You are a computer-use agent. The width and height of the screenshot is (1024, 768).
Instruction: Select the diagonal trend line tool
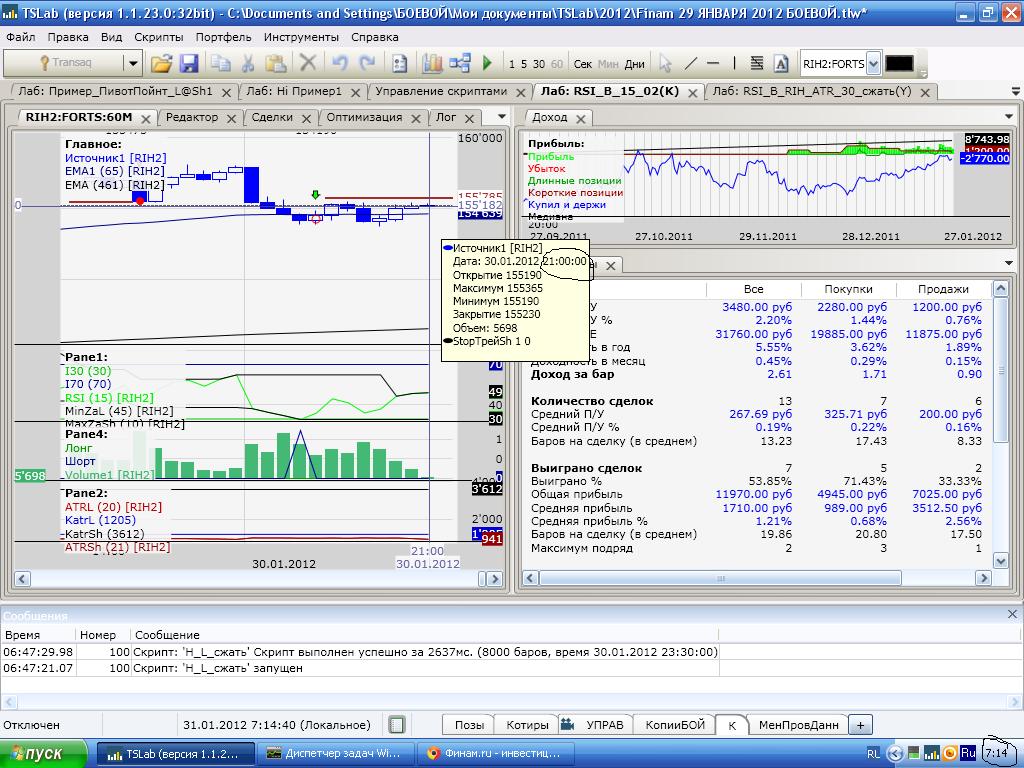pos(690,63)
